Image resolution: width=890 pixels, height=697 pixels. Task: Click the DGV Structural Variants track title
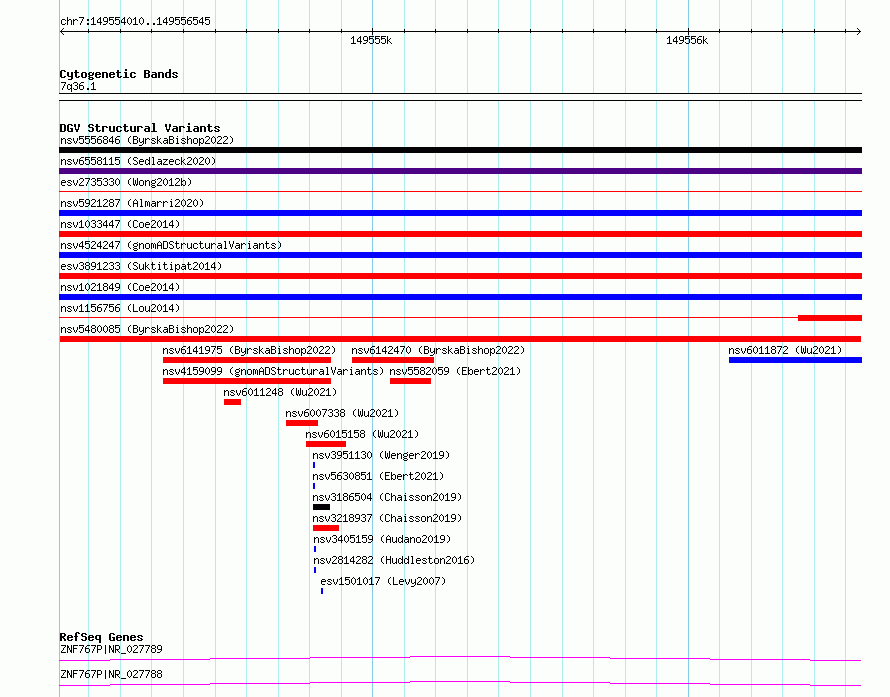(140, 128)
